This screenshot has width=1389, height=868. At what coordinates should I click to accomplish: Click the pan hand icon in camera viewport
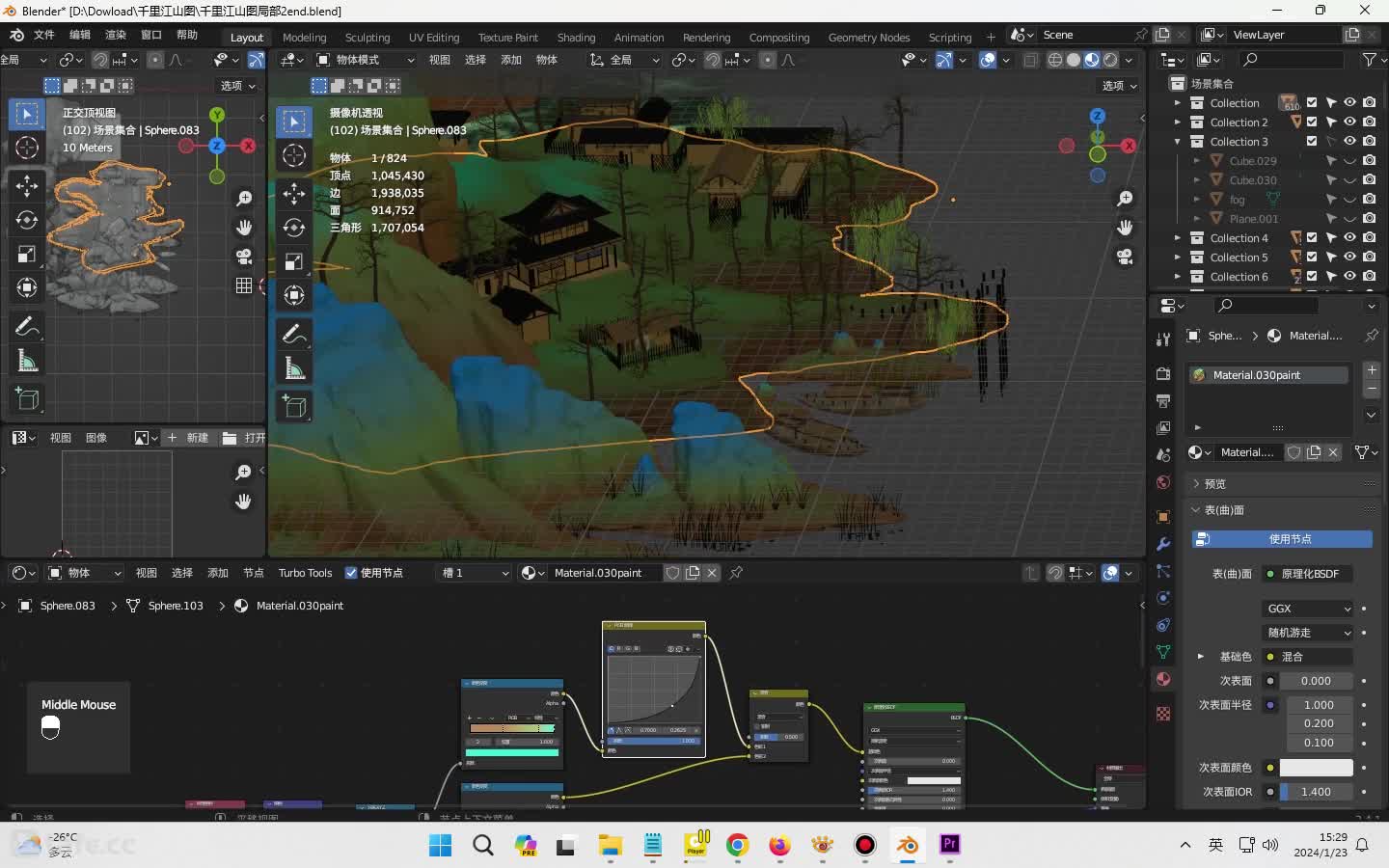[1125, 228]
